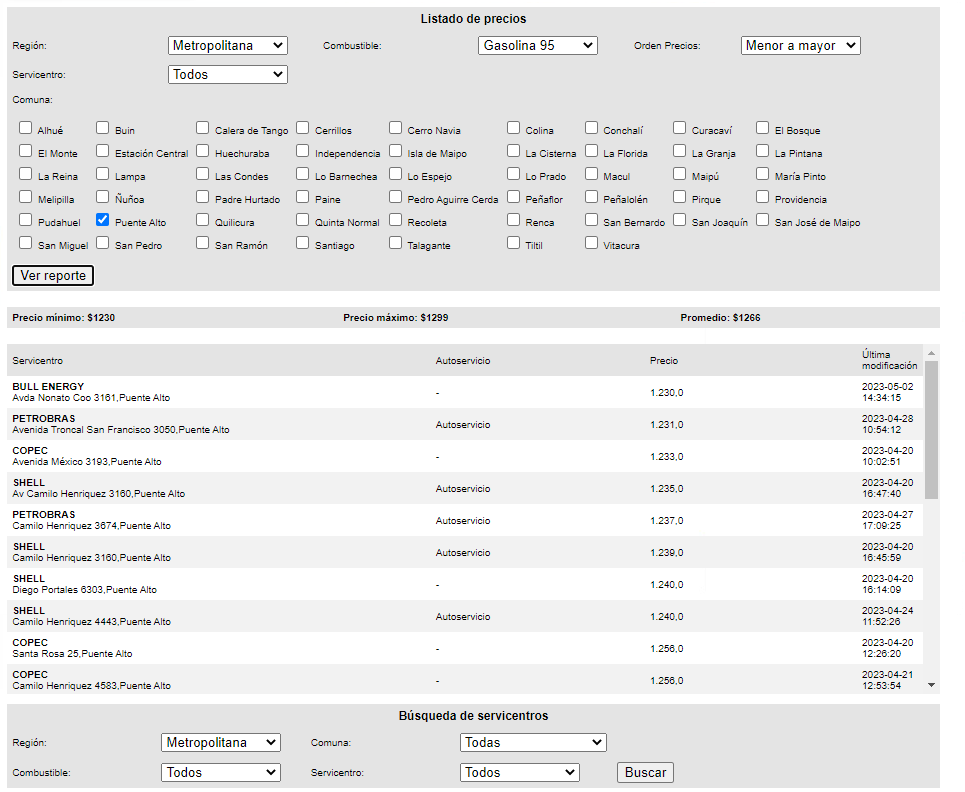Check the Peñalolén checkbox
965x792 pixels.
click(x=591, y=196)
